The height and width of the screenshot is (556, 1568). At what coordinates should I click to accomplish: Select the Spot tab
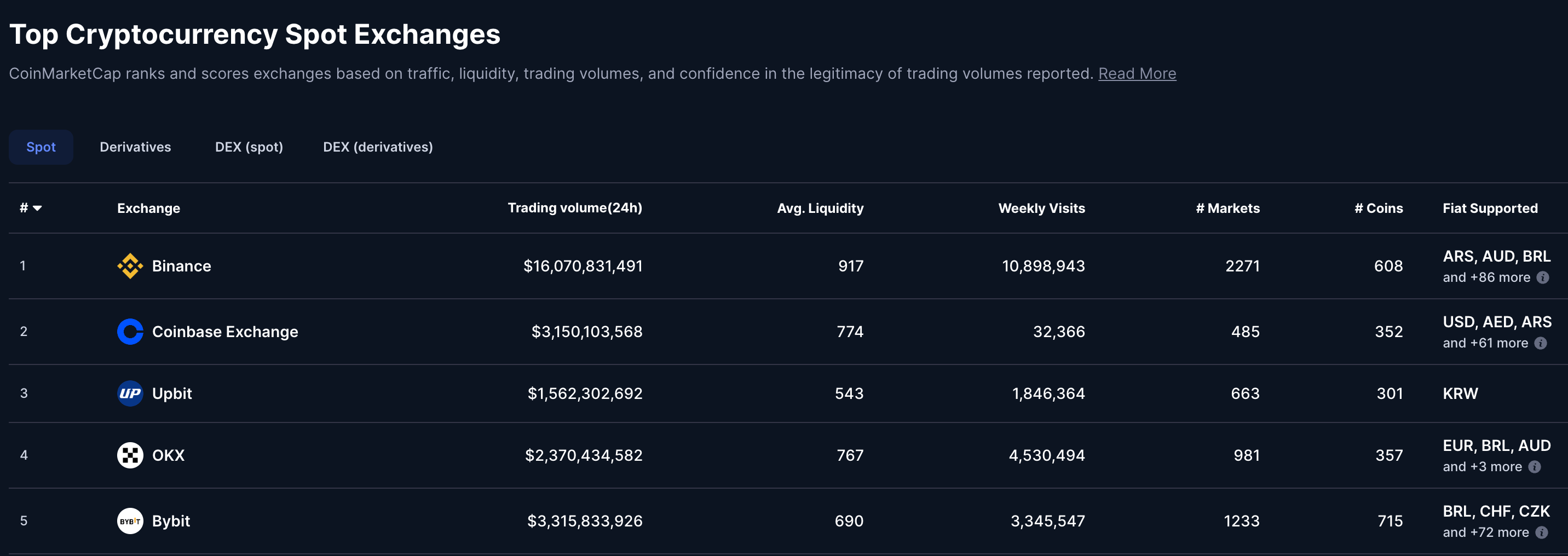coord(41,147)
